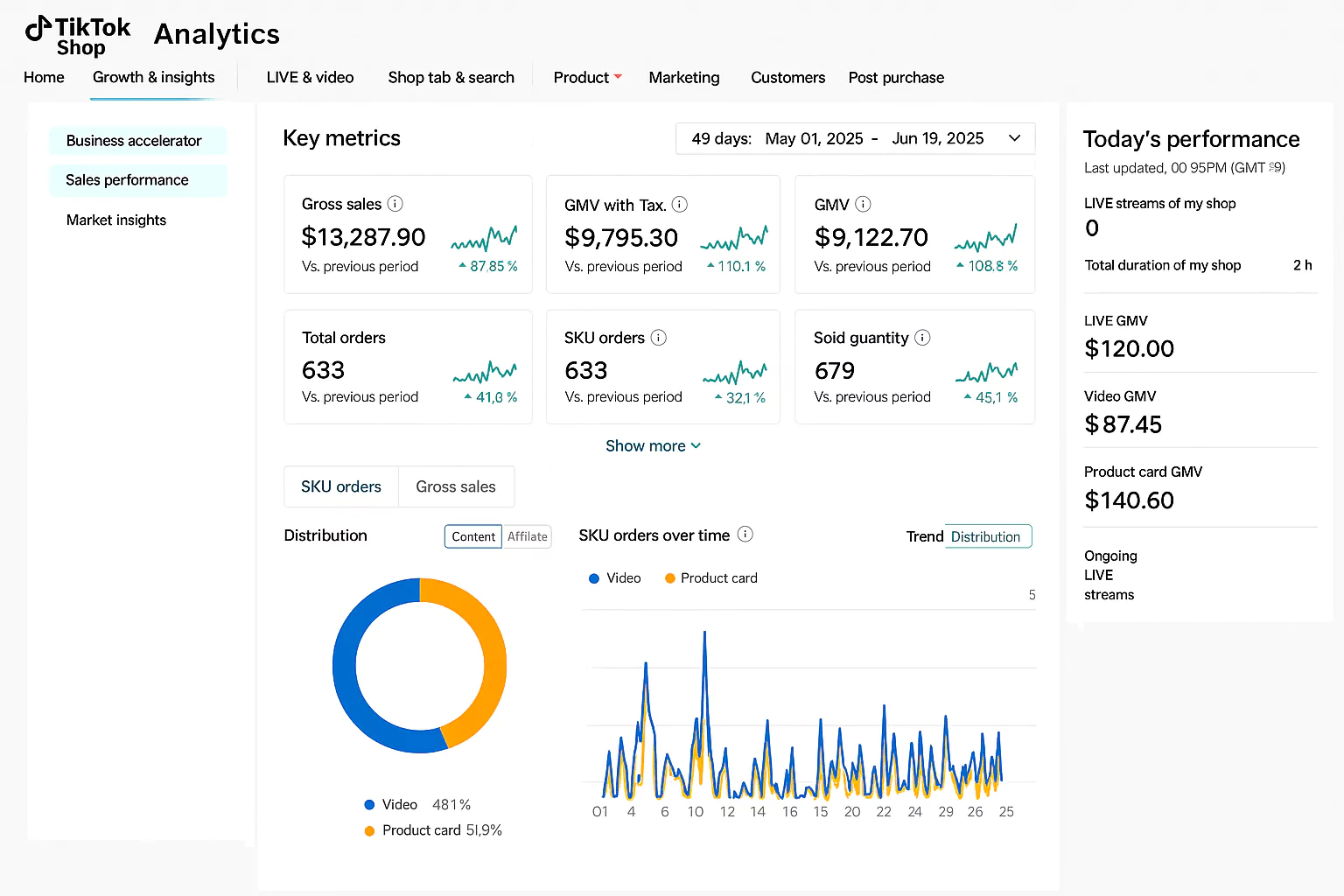Click GMV value $9,122.70
Viewport: 1344px width, 896px height.
(871, 237)
